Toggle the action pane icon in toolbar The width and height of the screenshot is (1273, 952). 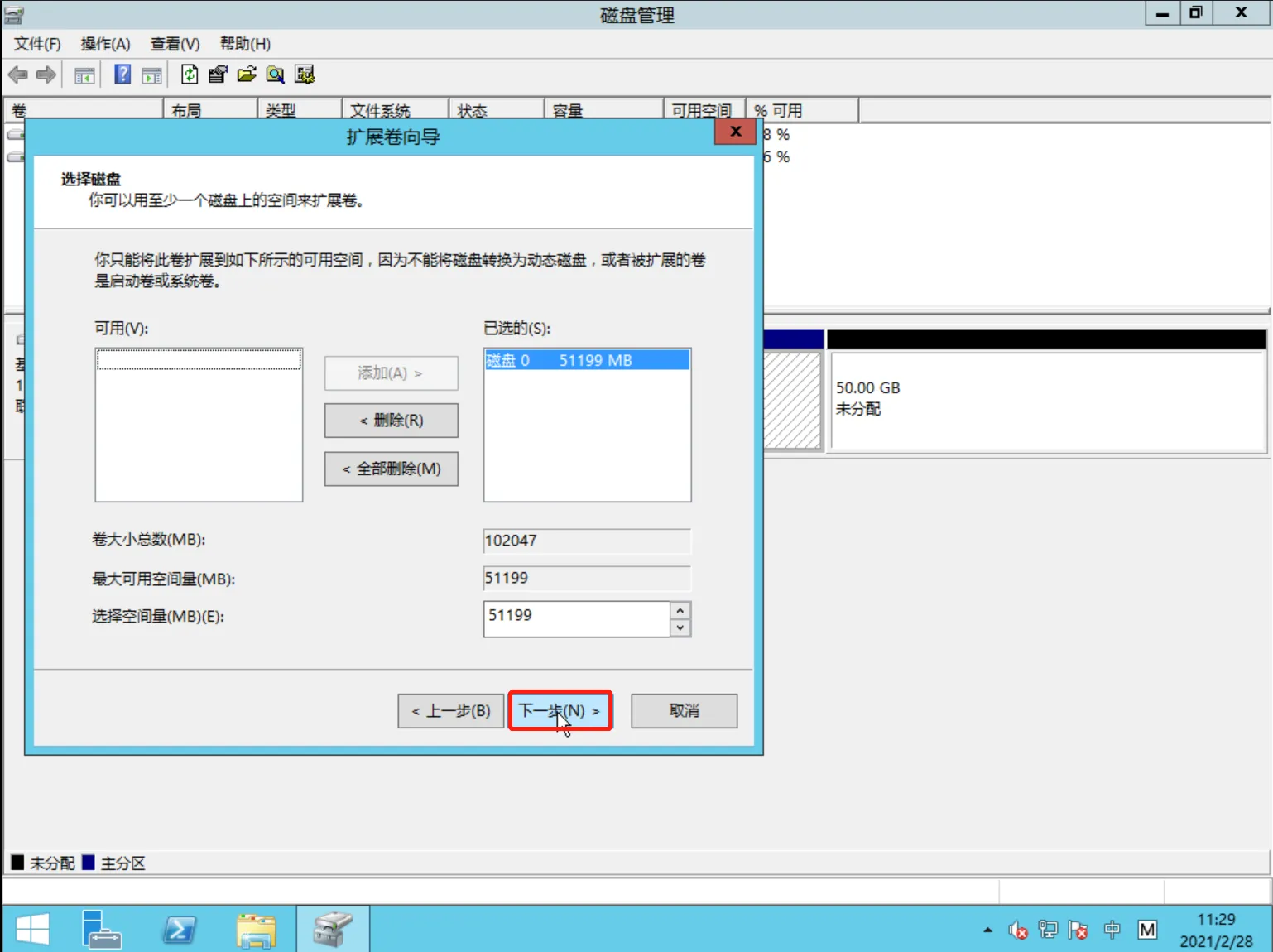151,75
